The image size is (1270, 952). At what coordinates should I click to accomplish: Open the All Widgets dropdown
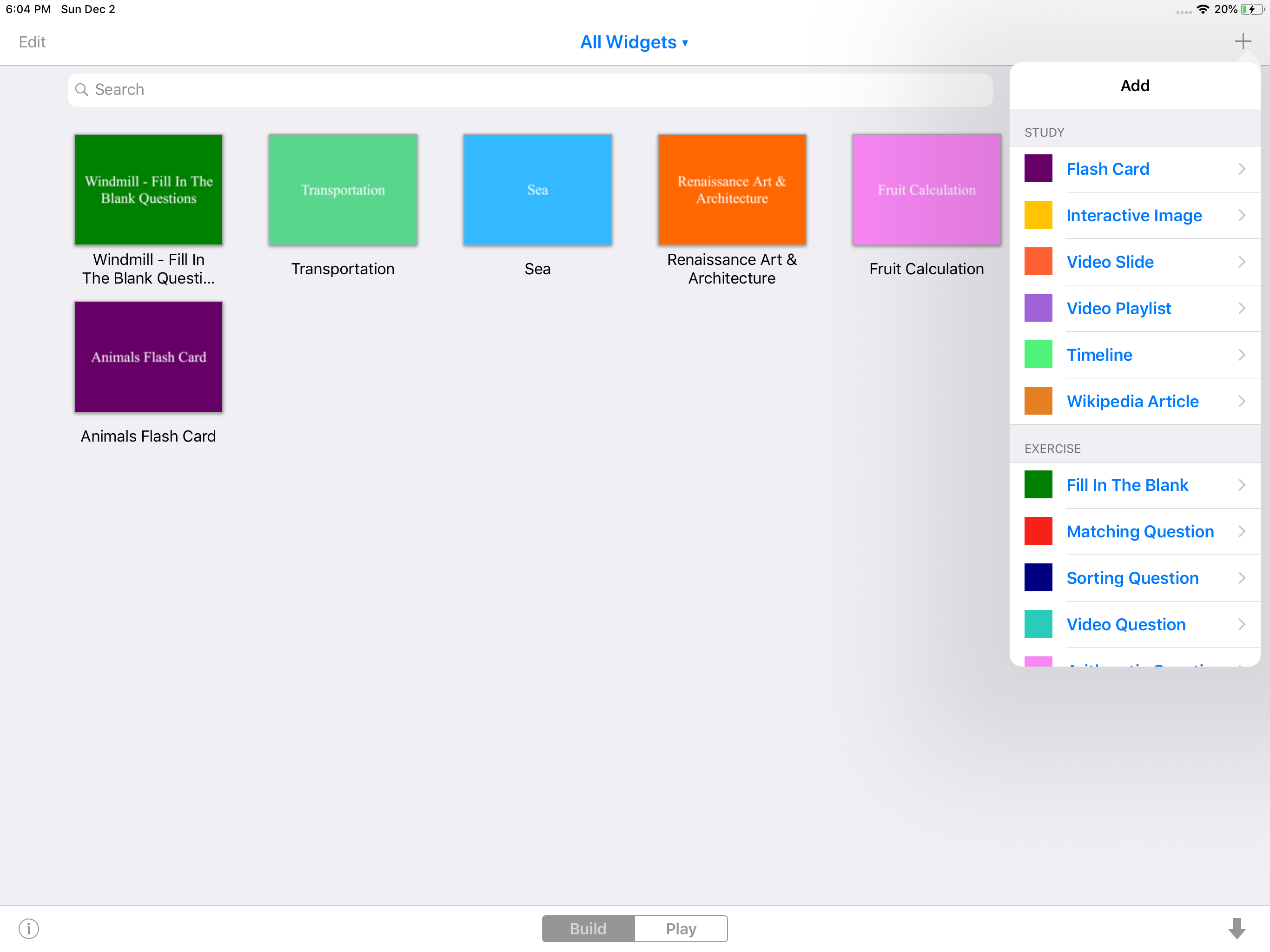coord(634,42)
